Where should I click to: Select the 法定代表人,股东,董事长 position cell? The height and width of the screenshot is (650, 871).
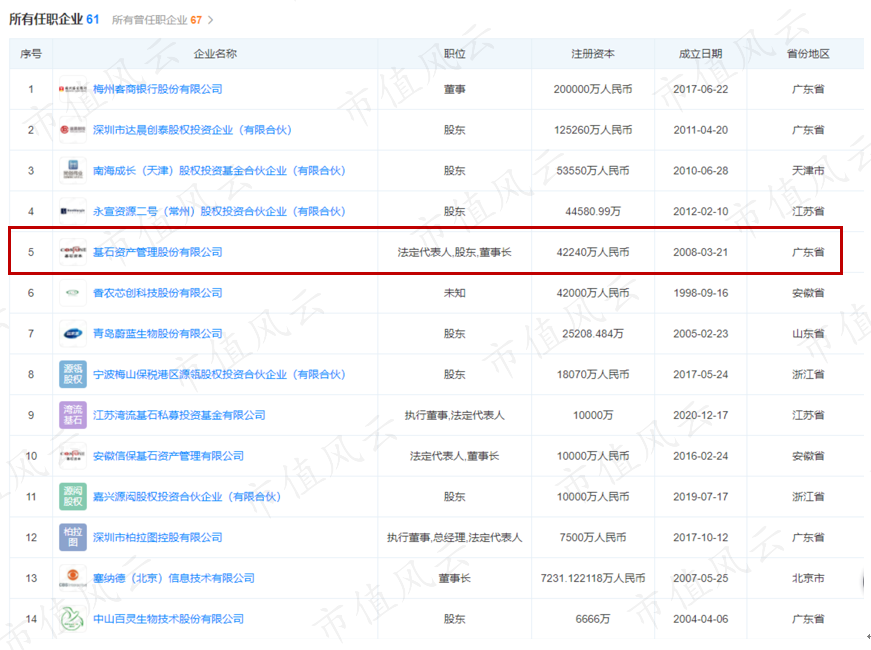tap(454, 252)
